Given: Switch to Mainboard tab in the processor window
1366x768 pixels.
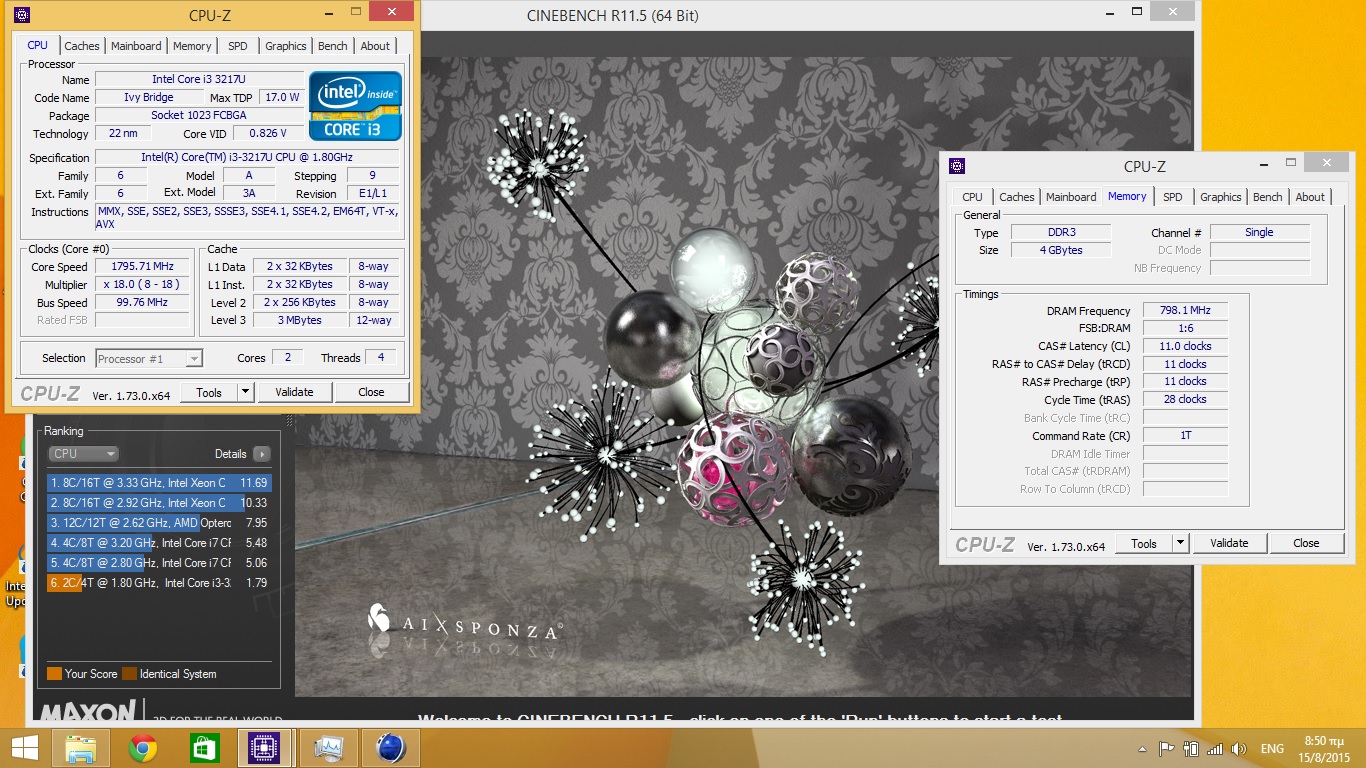Looking at the screenshot, I should click(x=136, y=46).
